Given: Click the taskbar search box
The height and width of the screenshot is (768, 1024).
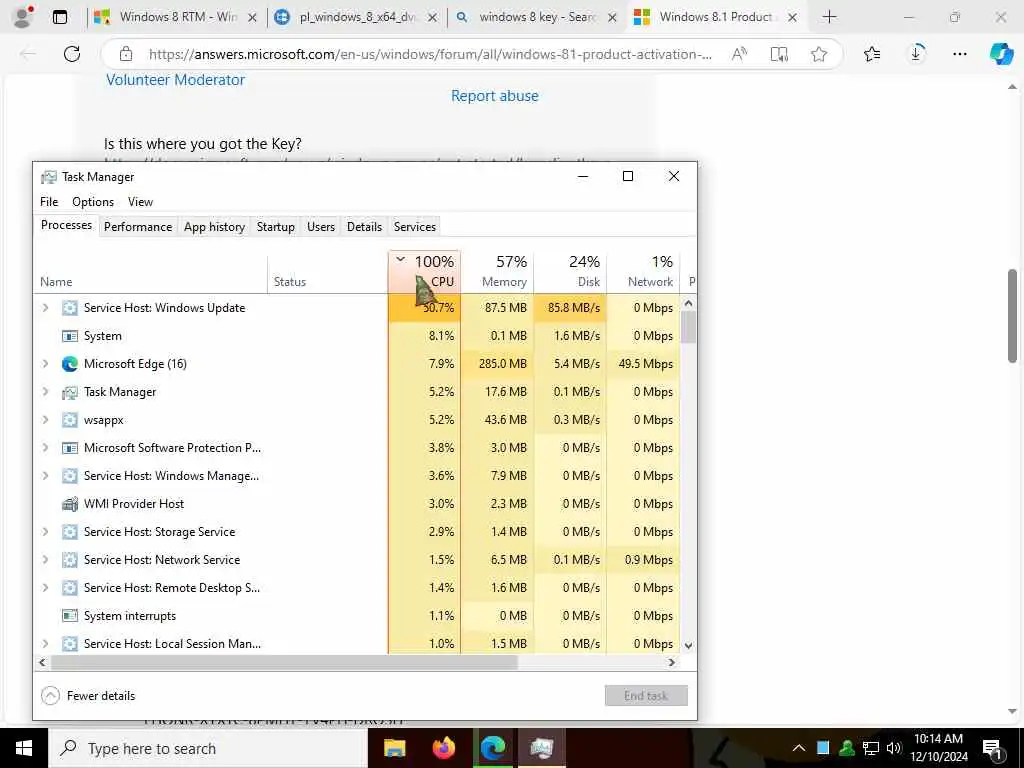Looking at the screenshot, I should tap(208, 748).
